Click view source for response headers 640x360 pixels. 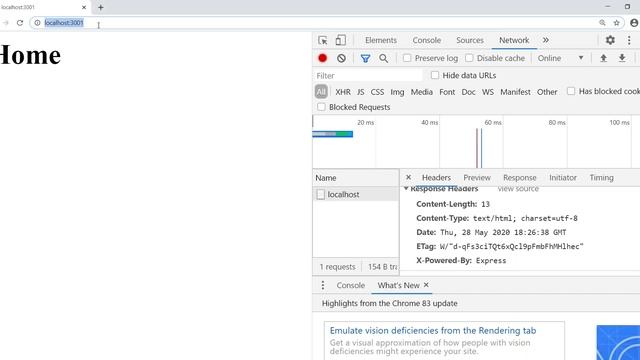(518, 189)
